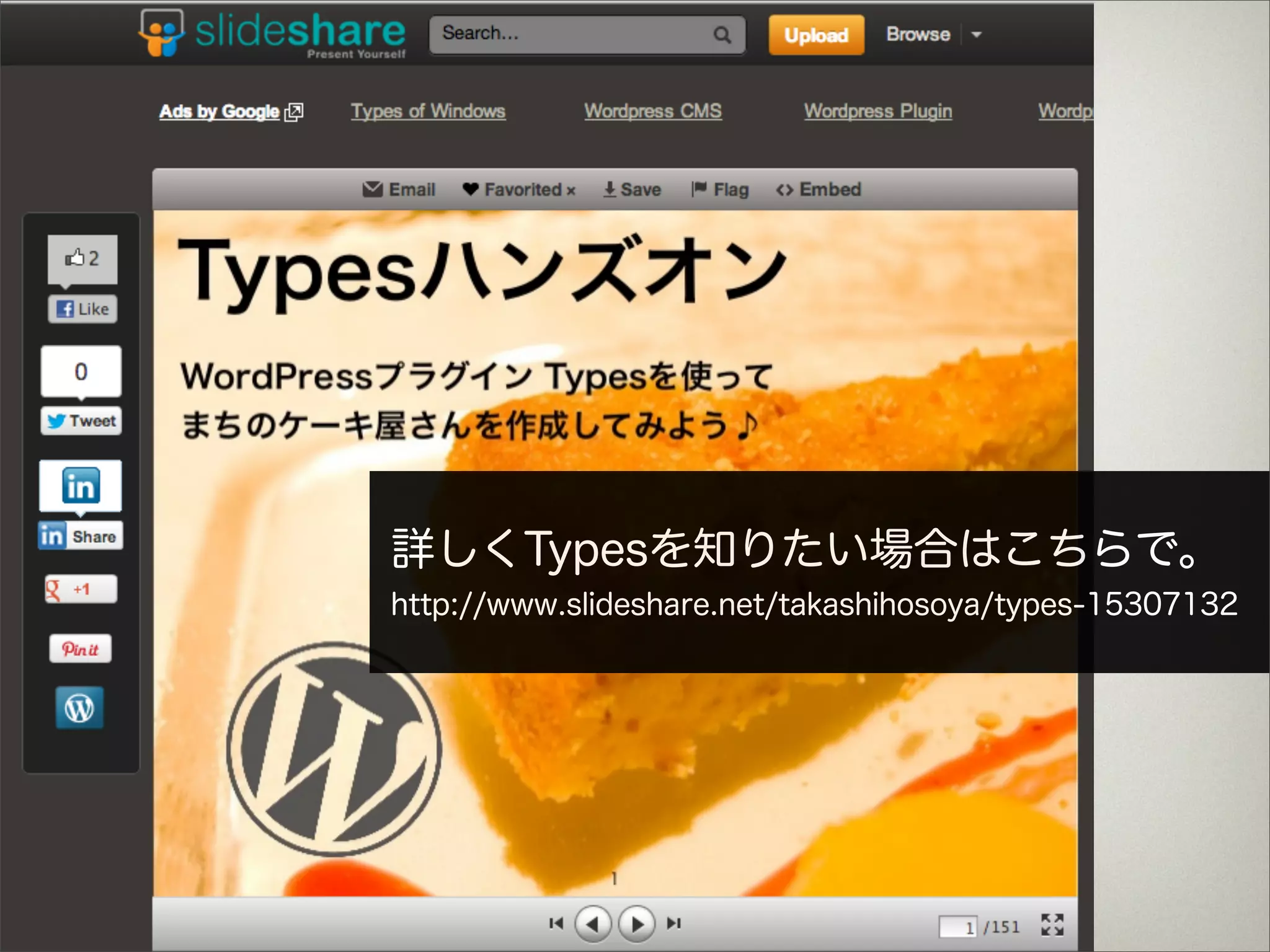This screenshot has width=1270, height=952.
Task: Click the search magnifier icon
Action: tap(722, 35)
